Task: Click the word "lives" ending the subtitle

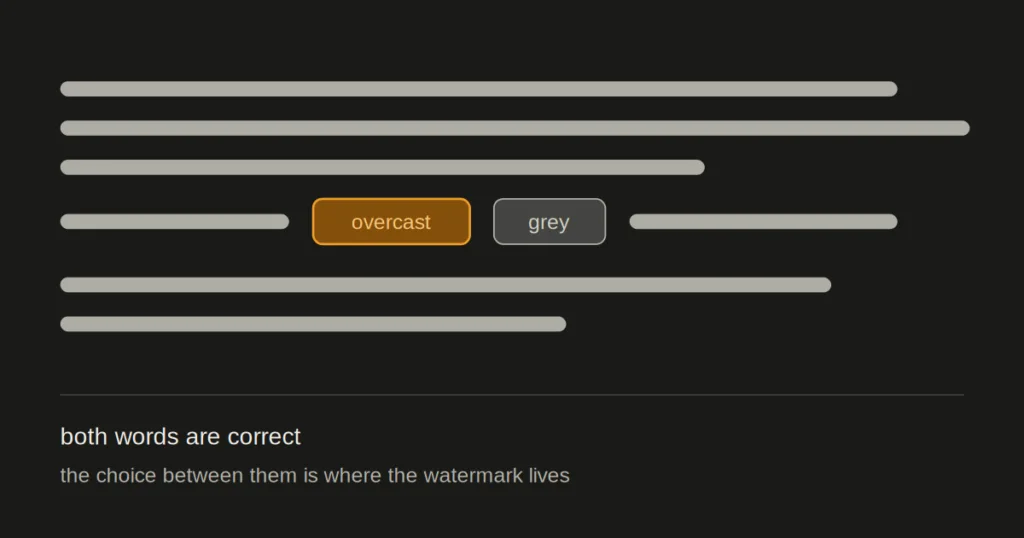Action: pos(549,475)
